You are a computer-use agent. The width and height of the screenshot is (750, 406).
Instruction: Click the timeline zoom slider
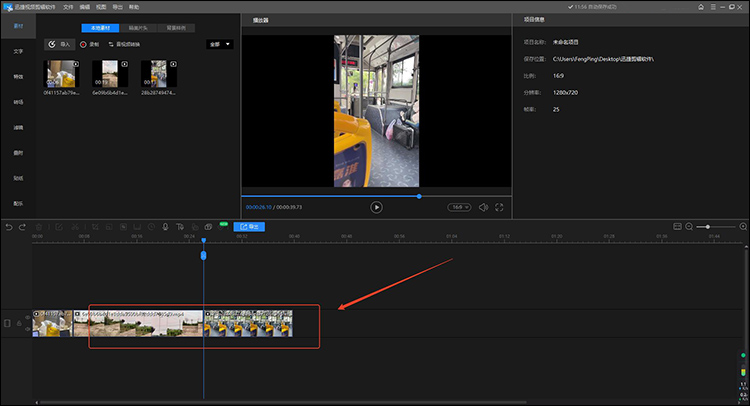[716, 227]
